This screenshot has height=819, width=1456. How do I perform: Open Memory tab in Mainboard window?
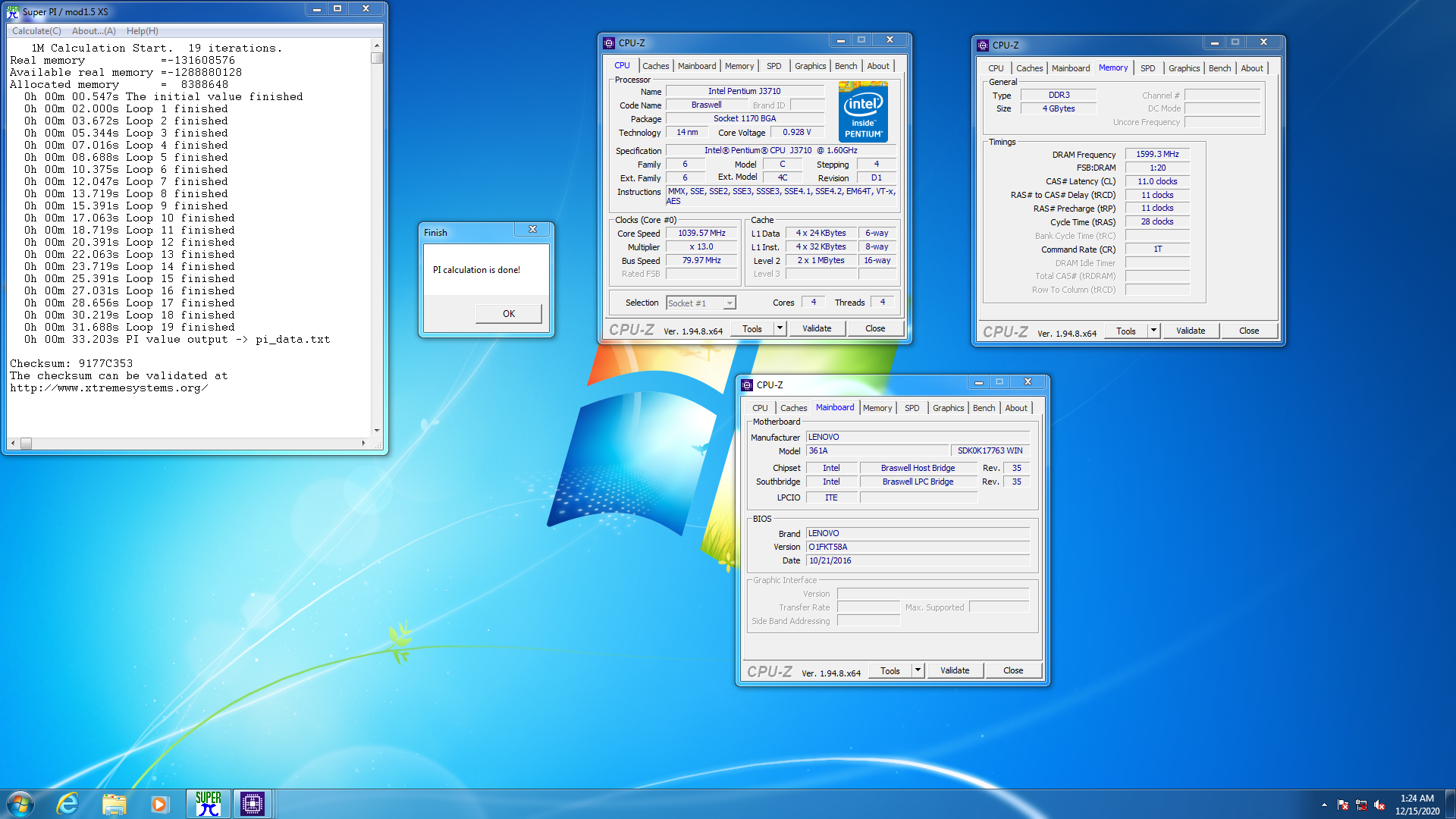click(877, 408)
